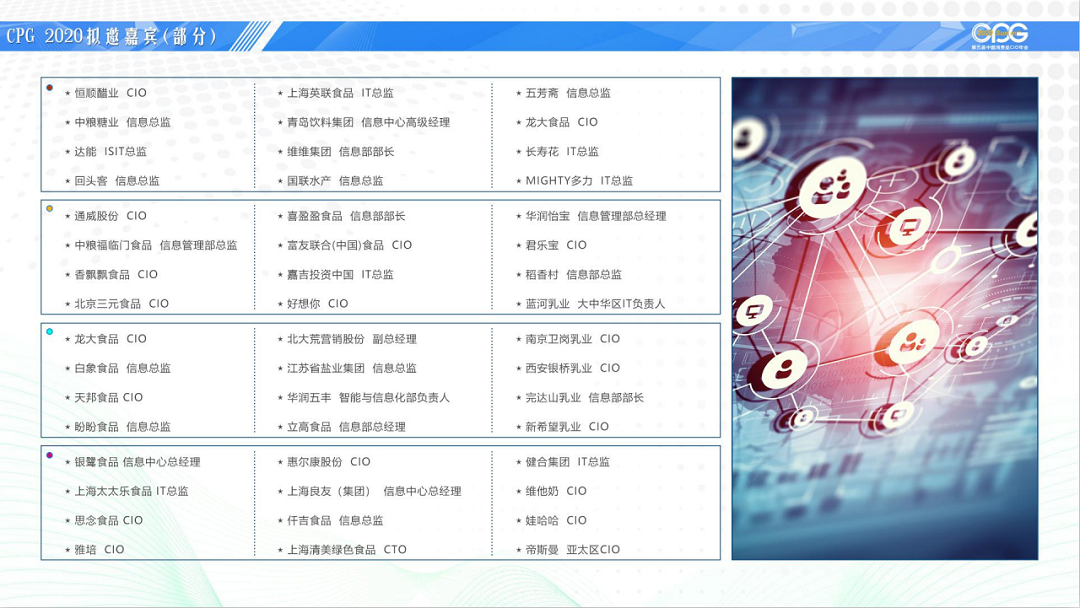Viewport: 1080px width, 608px height.
Task: Select the entry '思念食品 CIO'
Action: point(108,521)
